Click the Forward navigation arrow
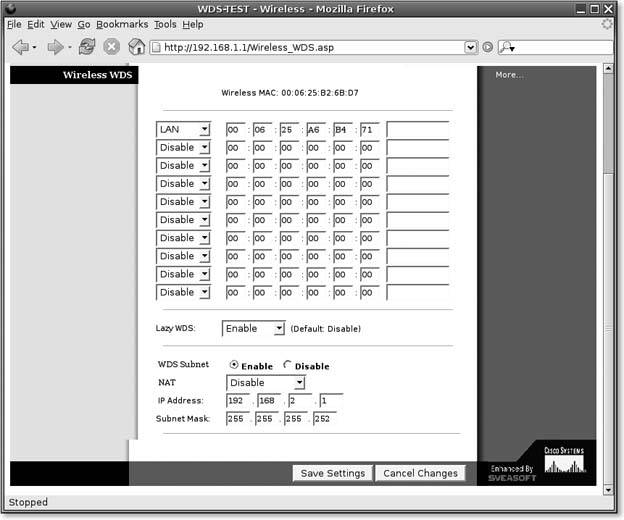The image size is (624, 520). point(56,47)
